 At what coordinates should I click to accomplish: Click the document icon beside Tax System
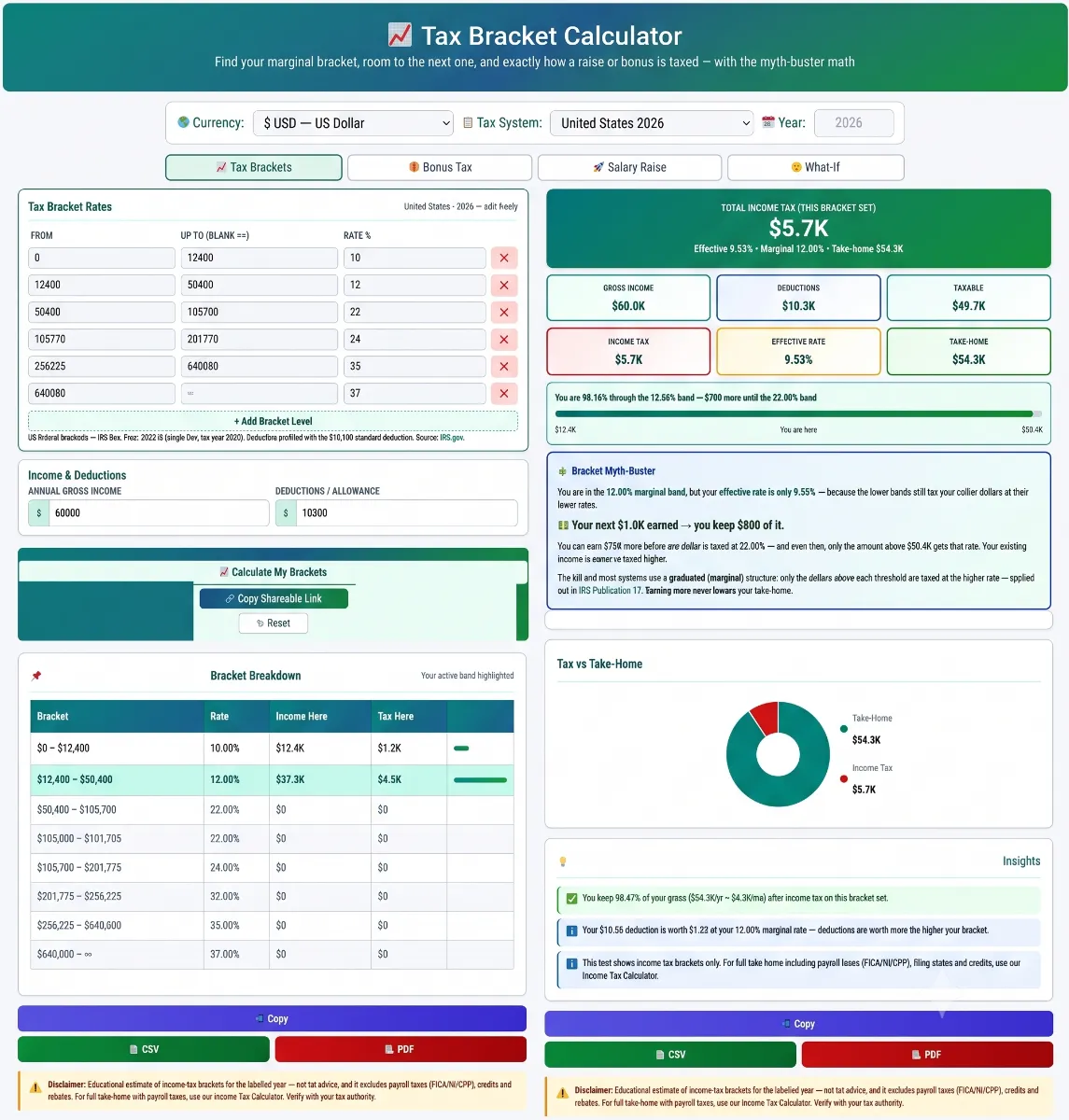(x=468, y=122)
